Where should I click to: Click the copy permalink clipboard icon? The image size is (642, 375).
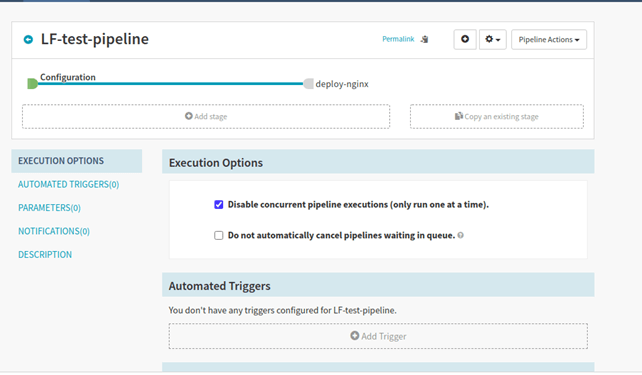425,39
